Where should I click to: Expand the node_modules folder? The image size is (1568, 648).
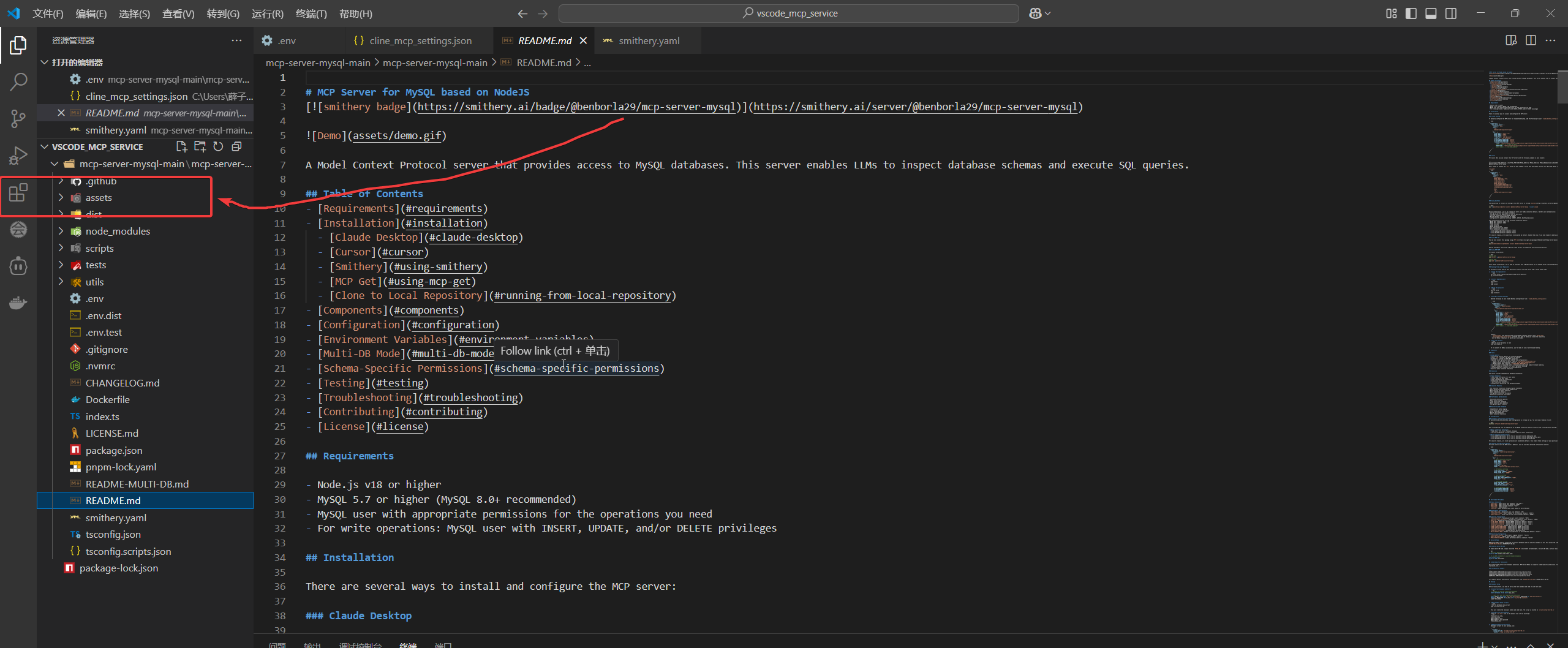click(x=61, y=231)
